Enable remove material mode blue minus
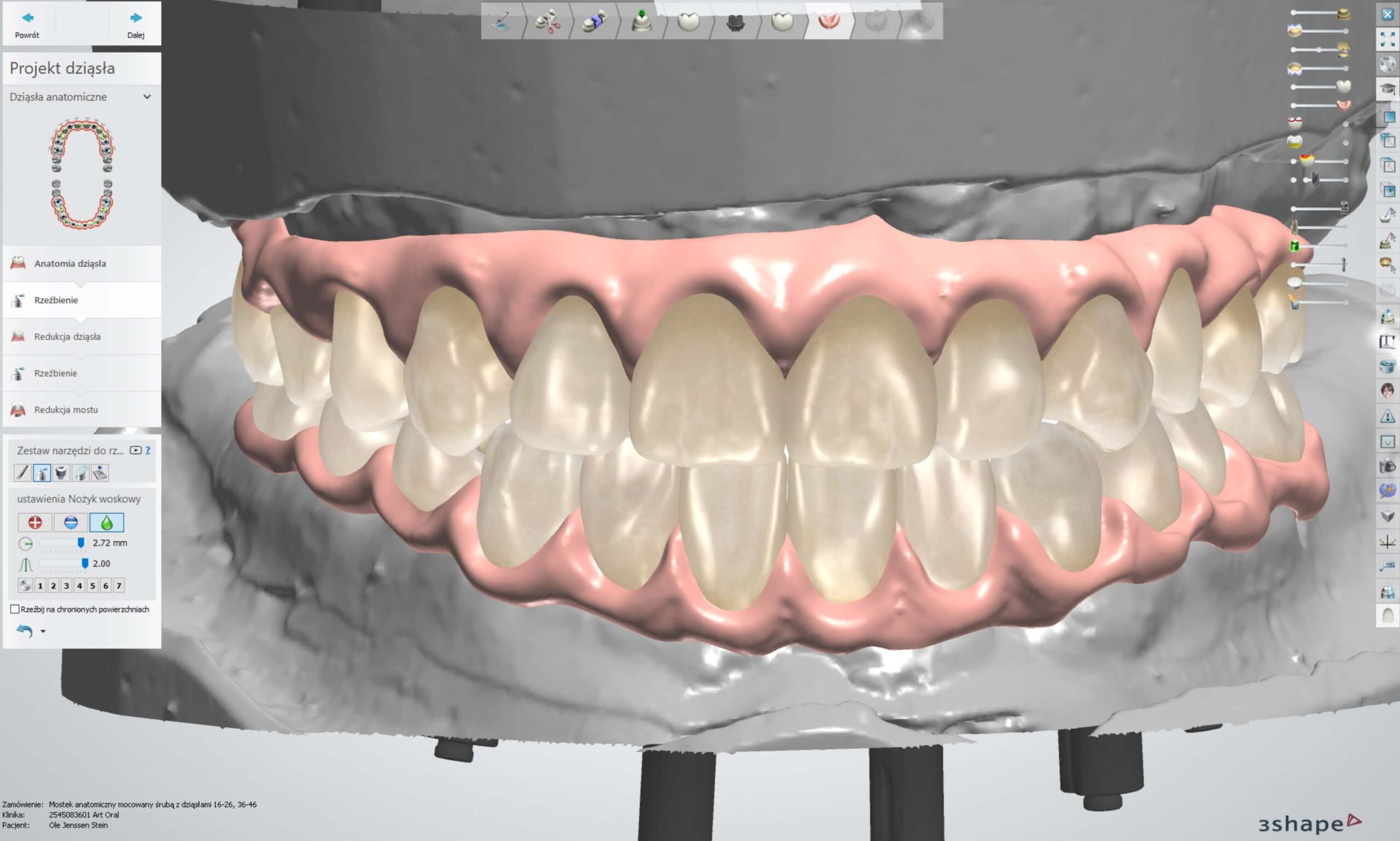Screen dimensions: 1400x841 pyautogui.click(x=71, y=523)
